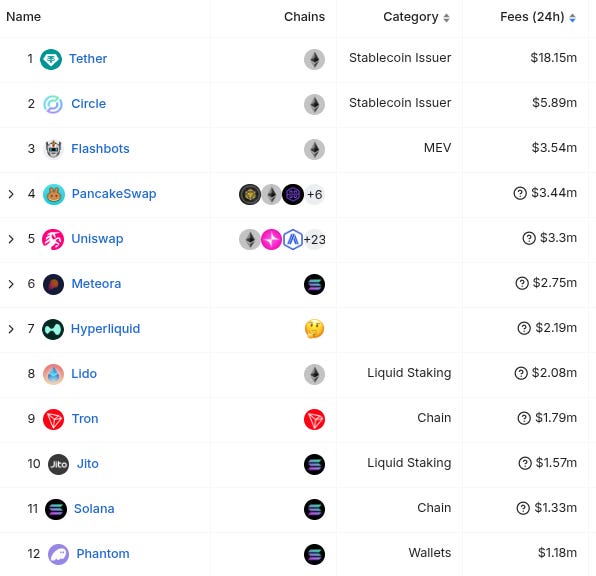Click the Flashbots robot logo icon
The height and width of the screenshot is (576, 596).
(54, 149)
